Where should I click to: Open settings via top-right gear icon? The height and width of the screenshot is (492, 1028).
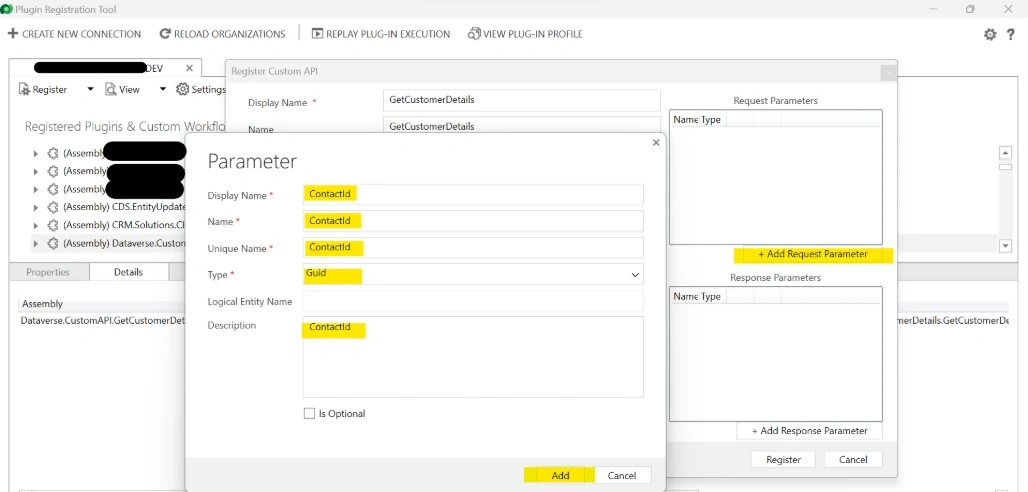click(x=990, y=35)
